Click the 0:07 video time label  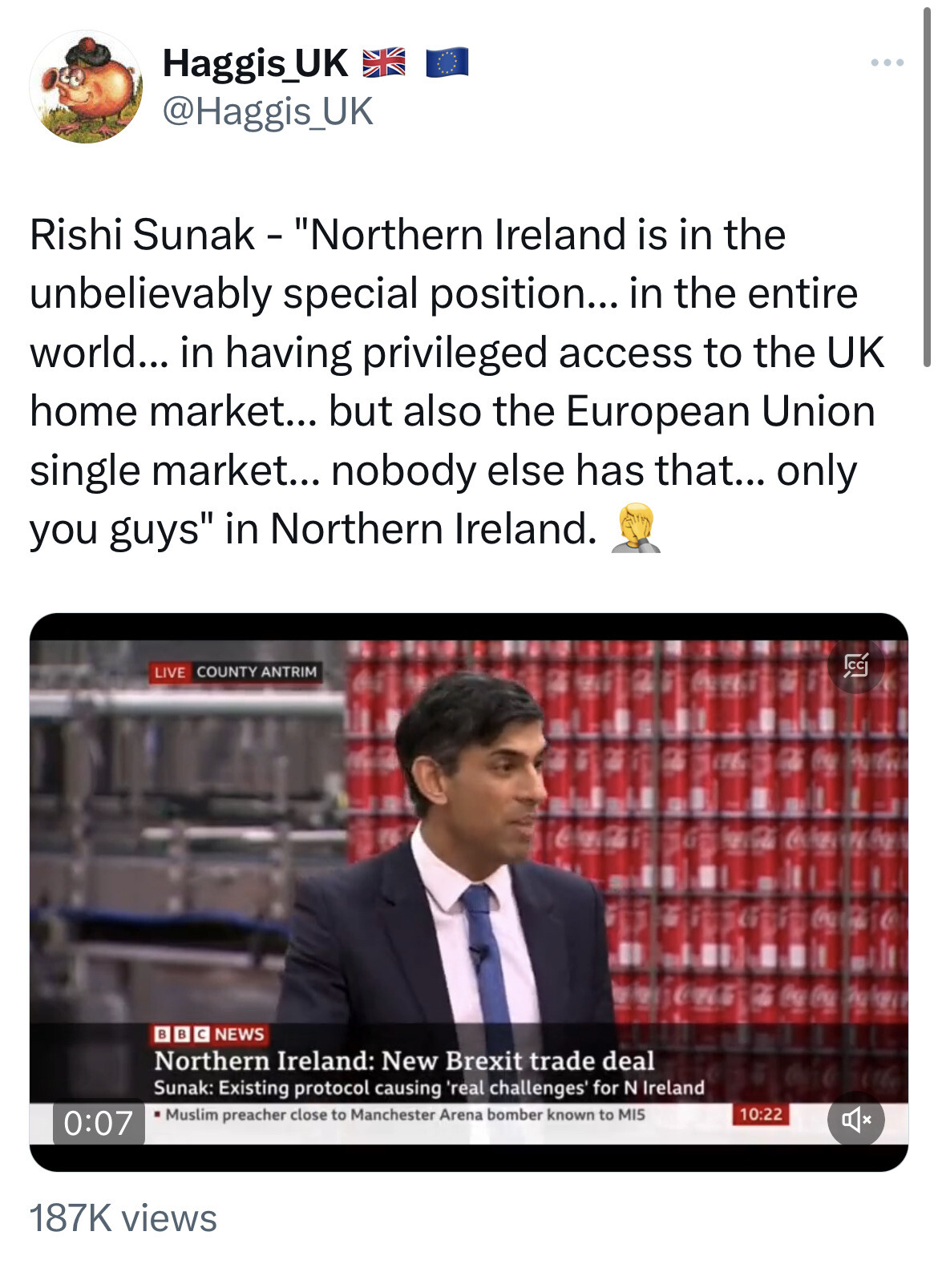click(x=99, y=1122)
